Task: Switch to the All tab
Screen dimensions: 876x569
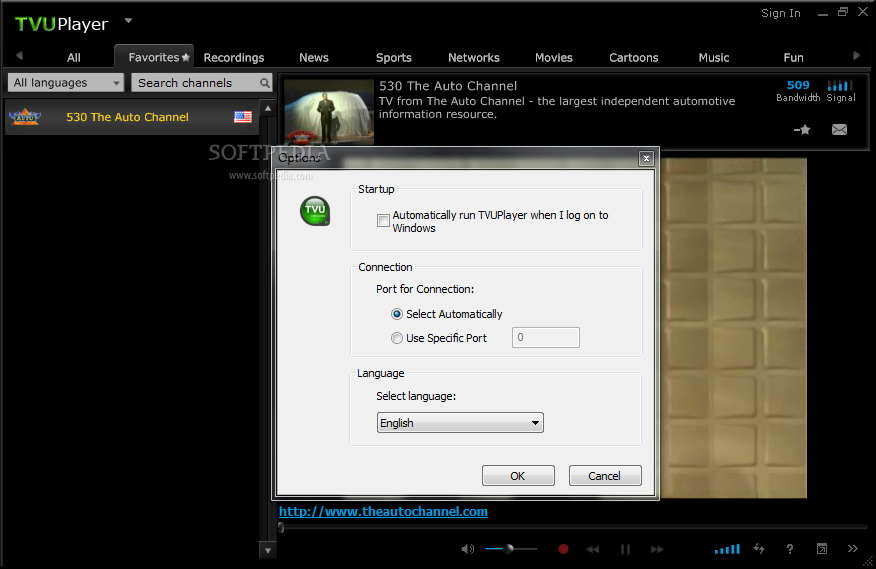Action: pos(74,58)
